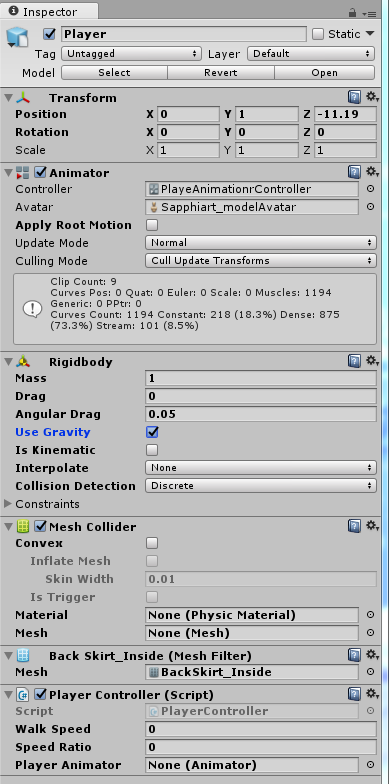The width and height of the screenshot is (389, 784).
Task: Expand the Constraints foldout
Action: click(x=8, y=504)
